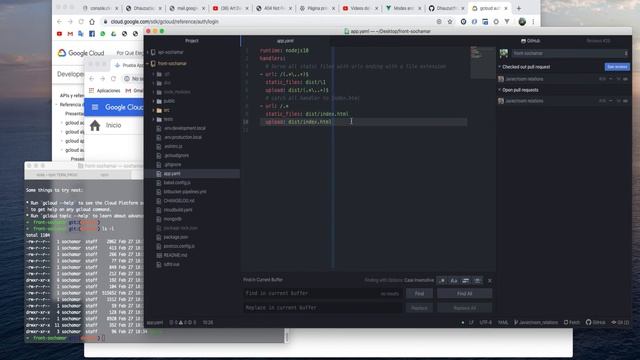Click the Find in current buffer field
Screen dimensions: 640x360
click(322, 293)
